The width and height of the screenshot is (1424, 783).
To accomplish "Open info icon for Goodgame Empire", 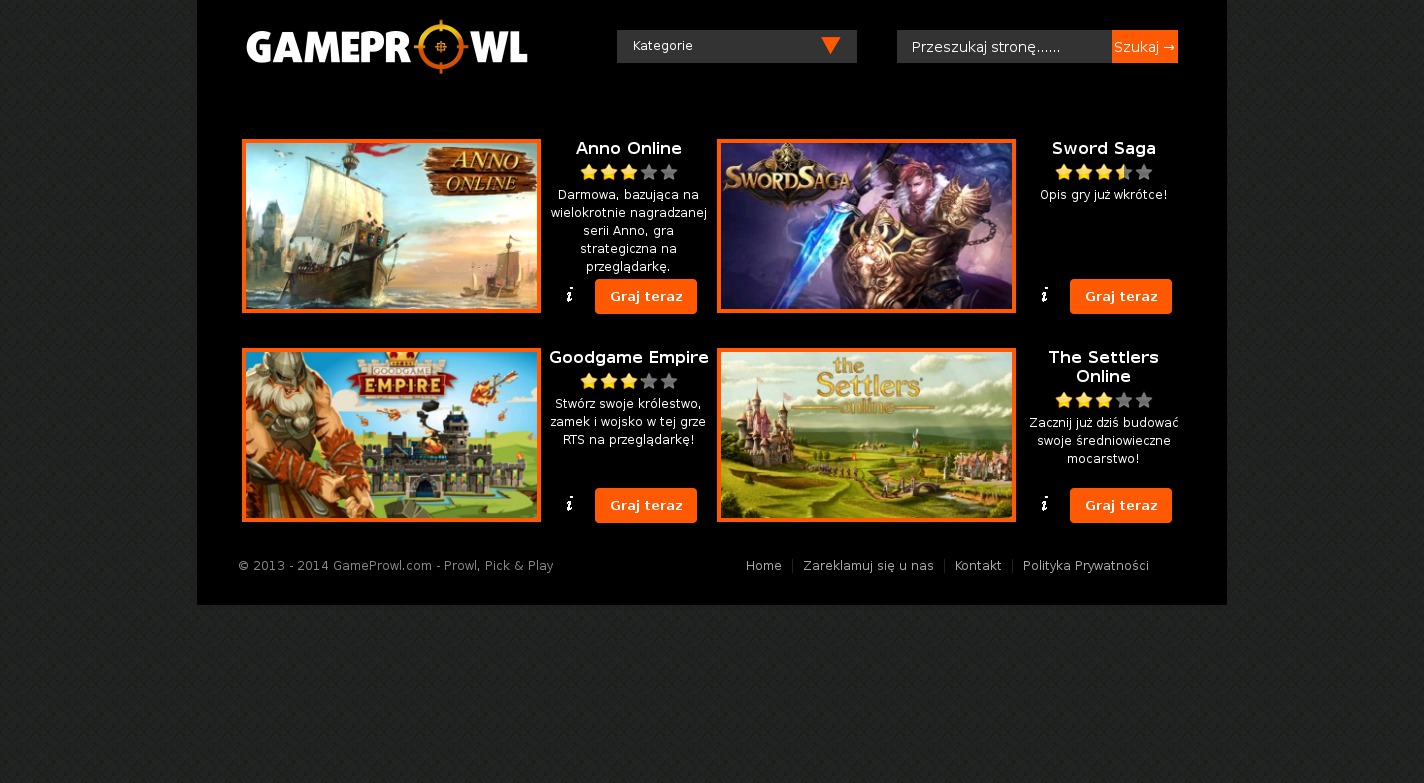I will [570, 504].
